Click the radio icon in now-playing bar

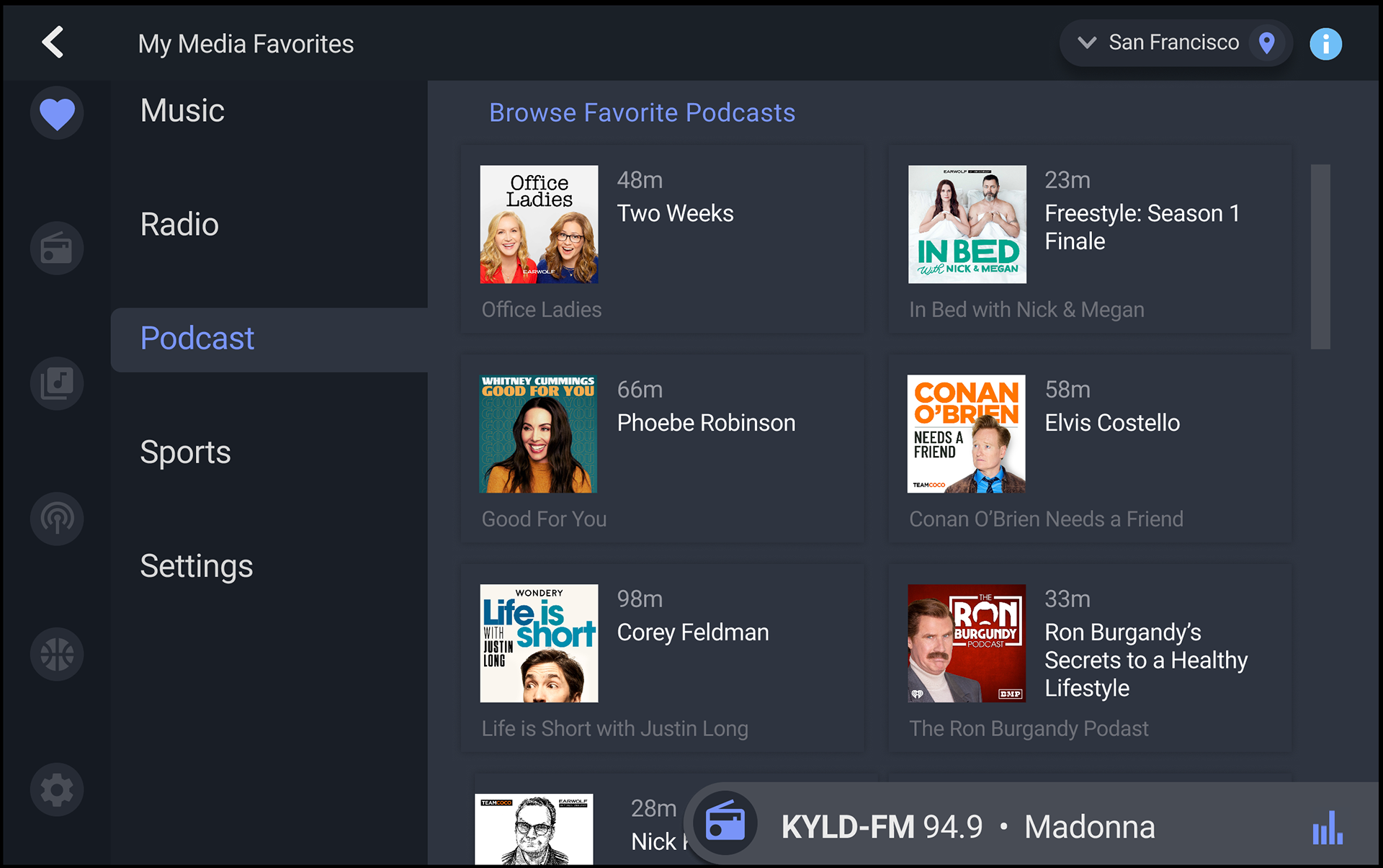coord(725,823)
